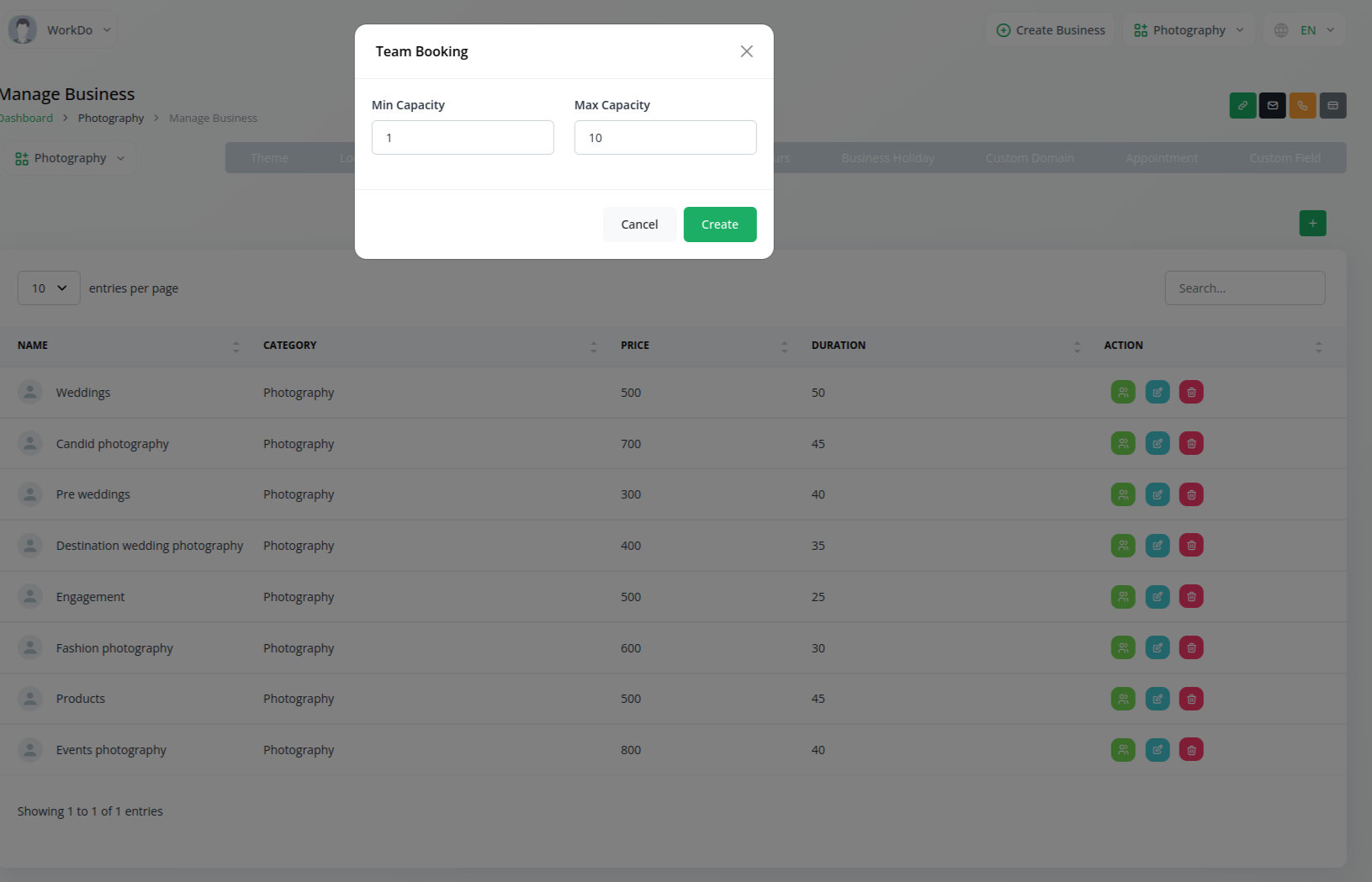Delete Destination wedding photography service
This screenshot has height=882, width=1372.
click(1191, 546)
